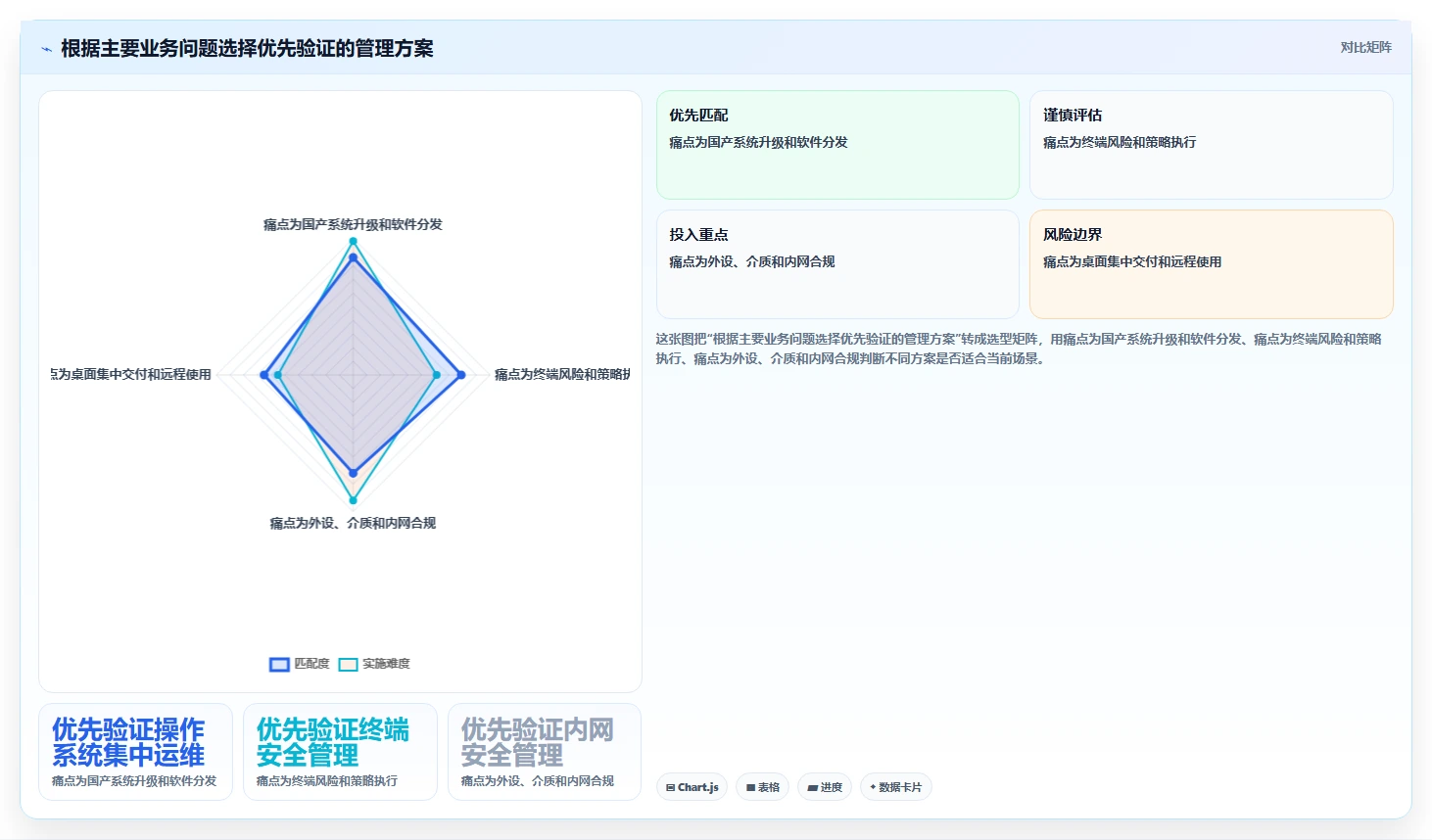Click 痛点为桌面集中交付和远程使用 text in 风险边界 card
The image size is (1432, 840).
(1131, 261)
